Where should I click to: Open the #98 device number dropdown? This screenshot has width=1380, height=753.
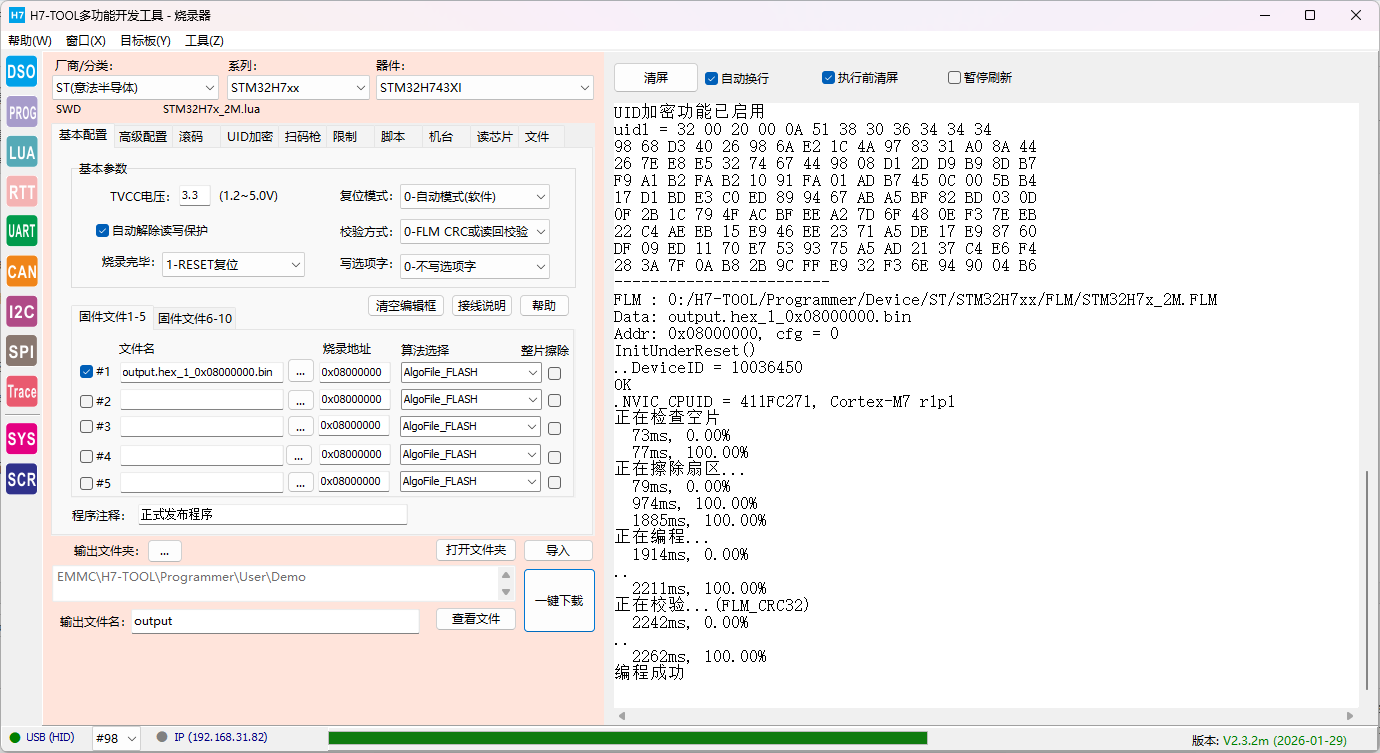[x=116, y=738]
